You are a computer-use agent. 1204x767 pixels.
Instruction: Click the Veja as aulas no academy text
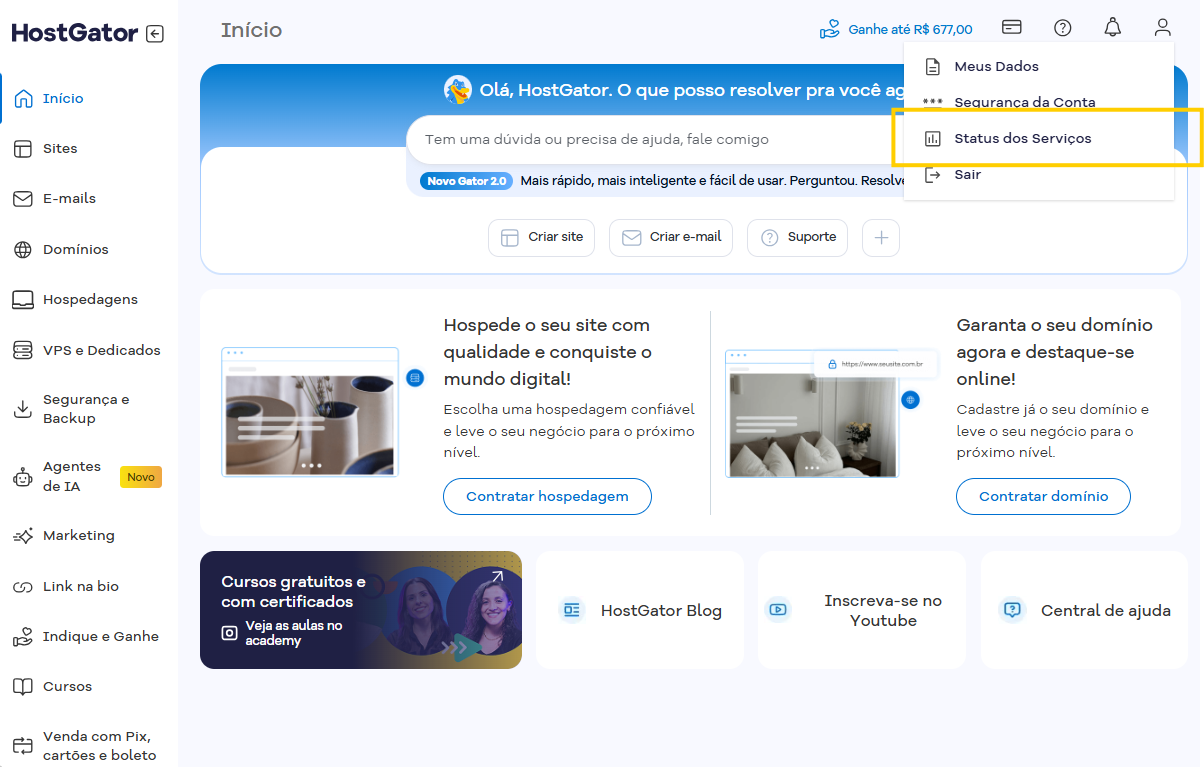(x=294, y=633)
